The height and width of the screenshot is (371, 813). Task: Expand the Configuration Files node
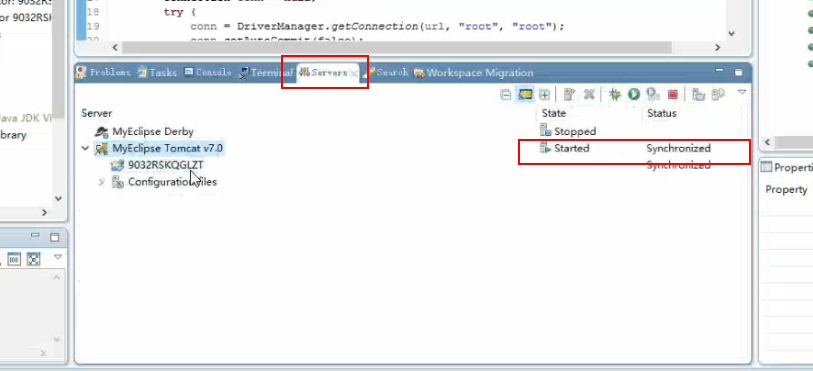point(101,182)
